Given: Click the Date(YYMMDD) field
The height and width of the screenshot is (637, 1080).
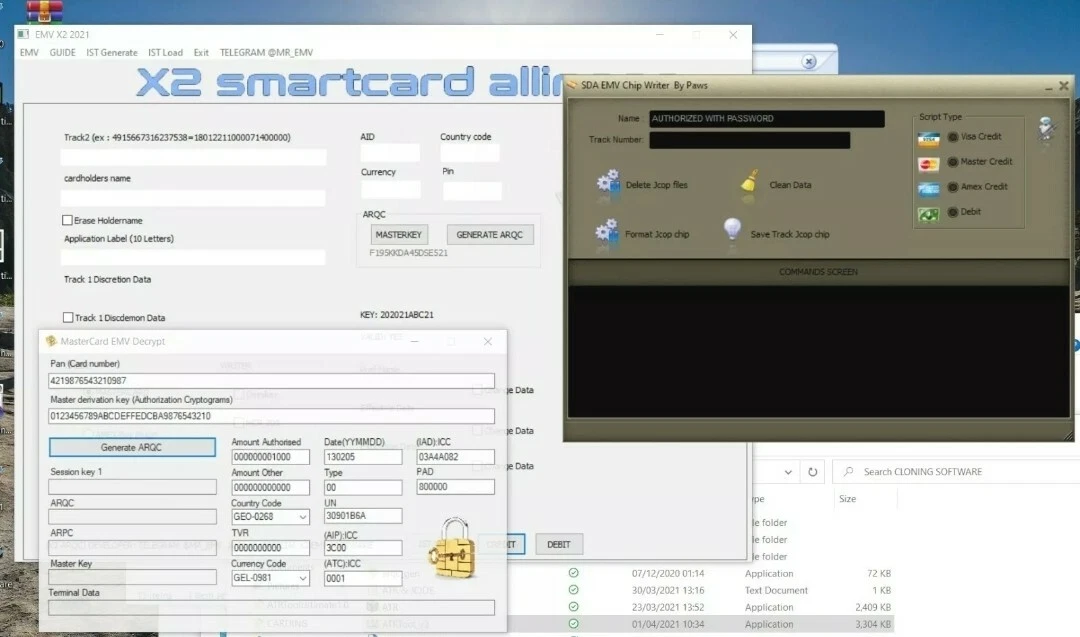Looking at the screenshot, I should (363, 457).
